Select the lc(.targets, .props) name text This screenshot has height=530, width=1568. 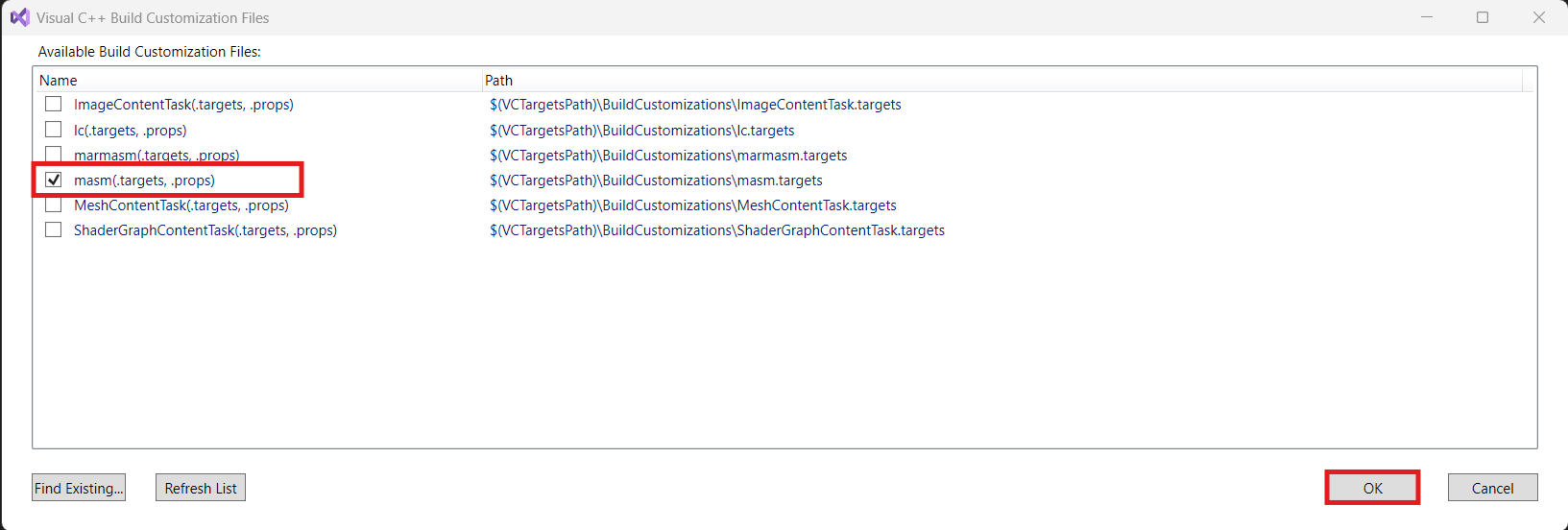131,131
